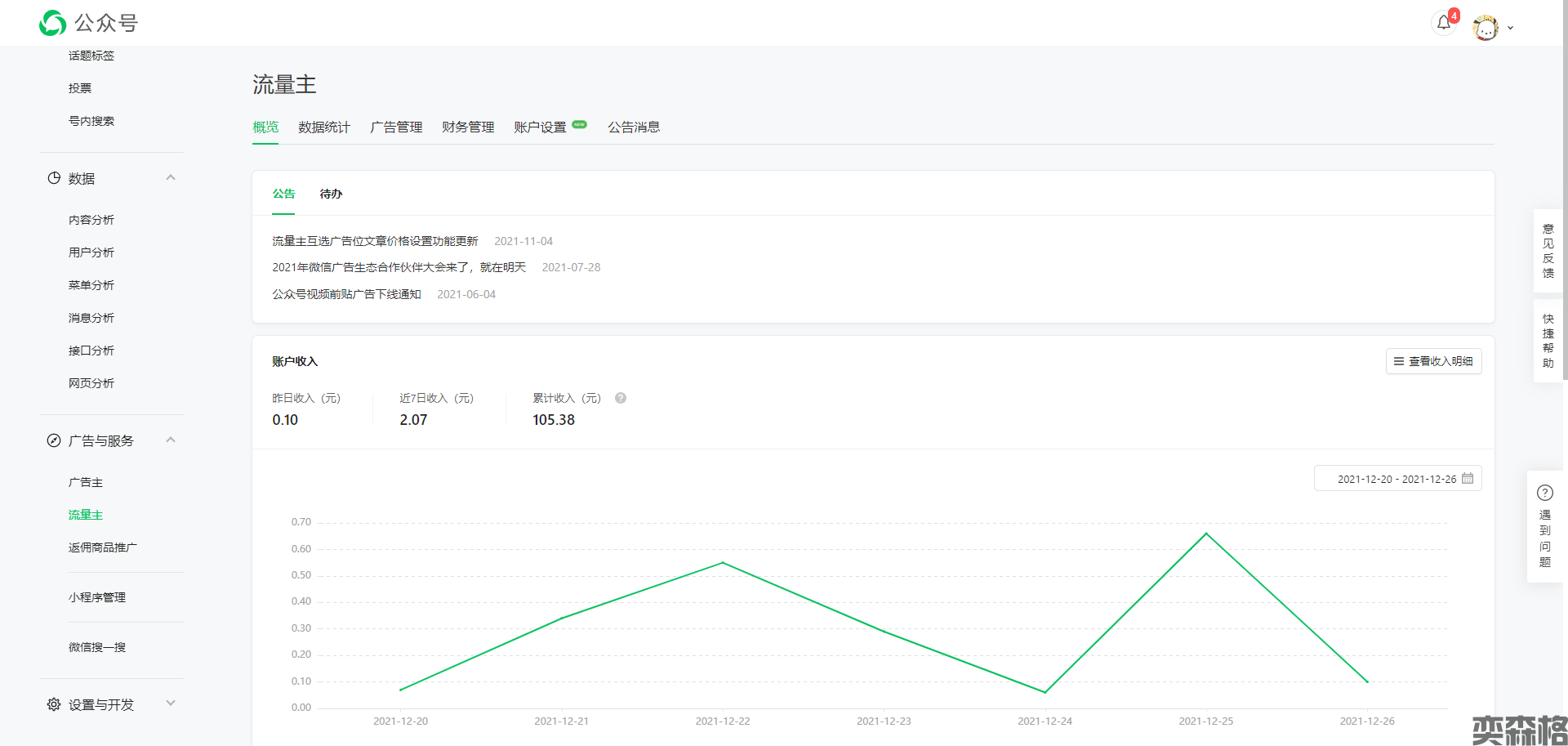Open the 待办 tab in announcements
The width and height of the screenshot is (1568, 746).
click(x=331, y=194)
